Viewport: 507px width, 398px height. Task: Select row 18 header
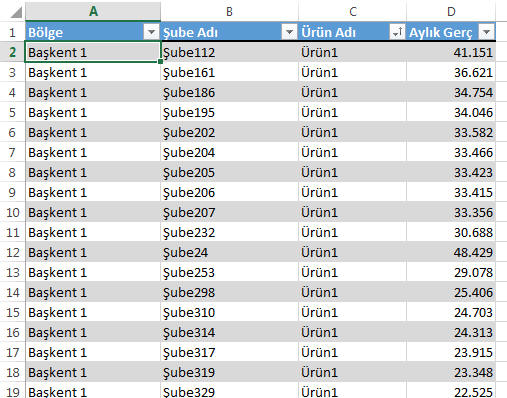(x=13, y=372)
